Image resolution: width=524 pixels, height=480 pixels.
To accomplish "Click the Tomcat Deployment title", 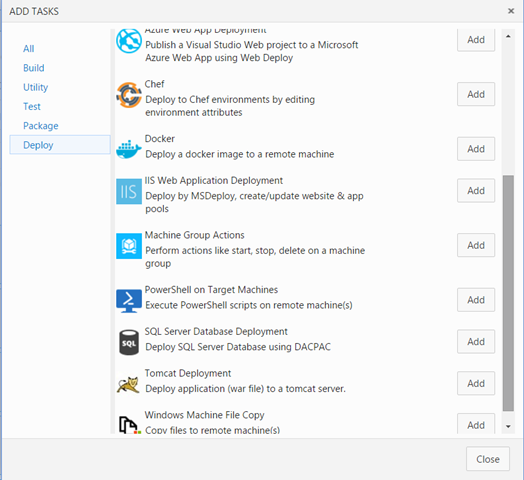I will click(188, 373).
